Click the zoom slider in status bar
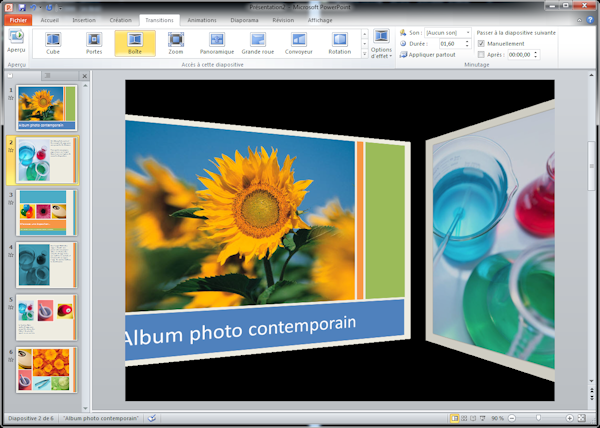Screen dimensions: 600x428 coord(538,418)
